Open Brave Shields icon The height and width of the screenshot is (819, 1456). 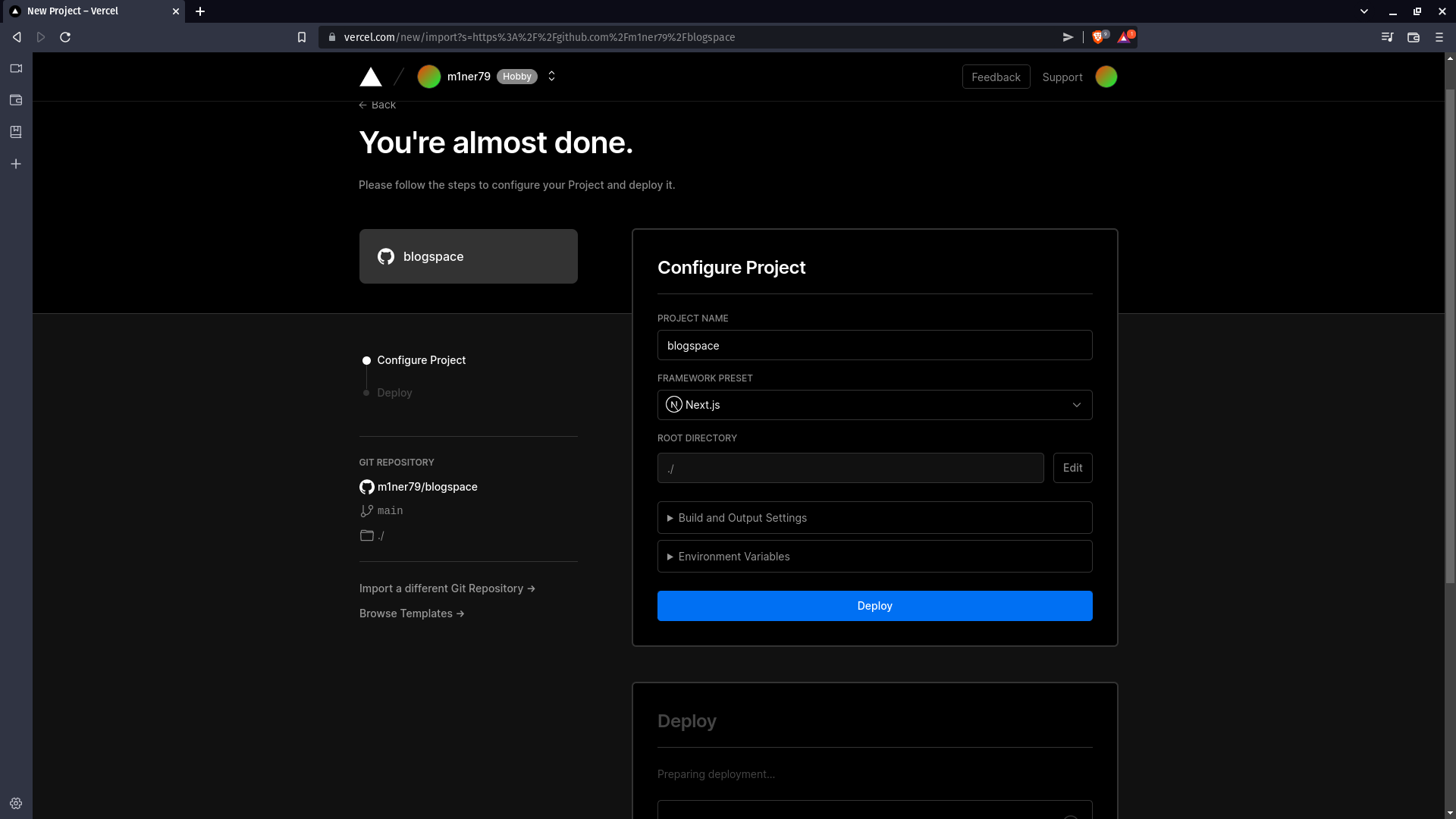1099,37
